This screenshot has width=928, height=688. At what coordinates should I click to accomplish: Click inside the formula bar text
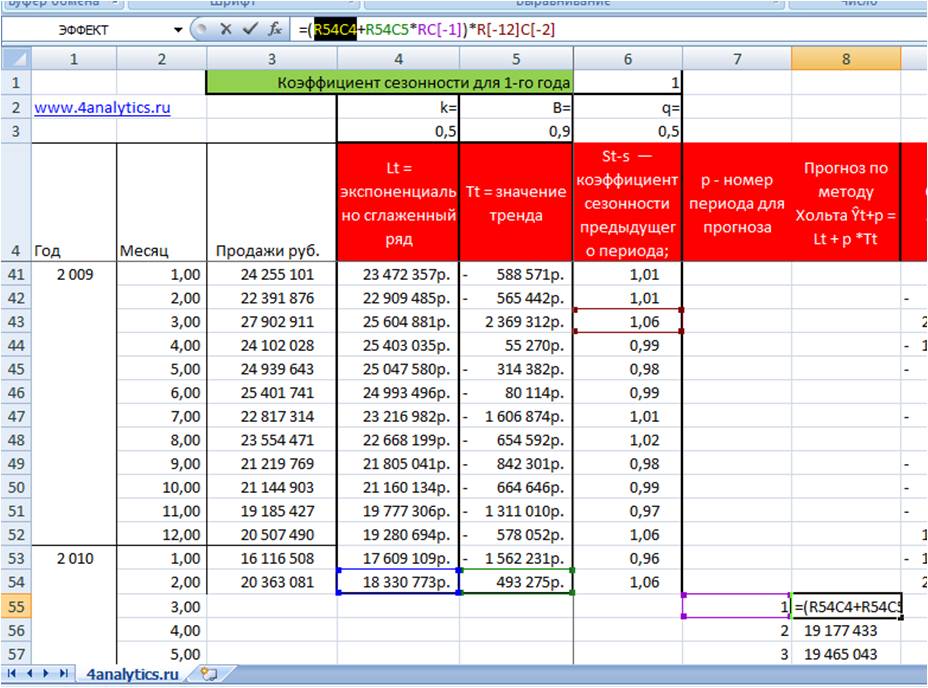coord(600,30)
